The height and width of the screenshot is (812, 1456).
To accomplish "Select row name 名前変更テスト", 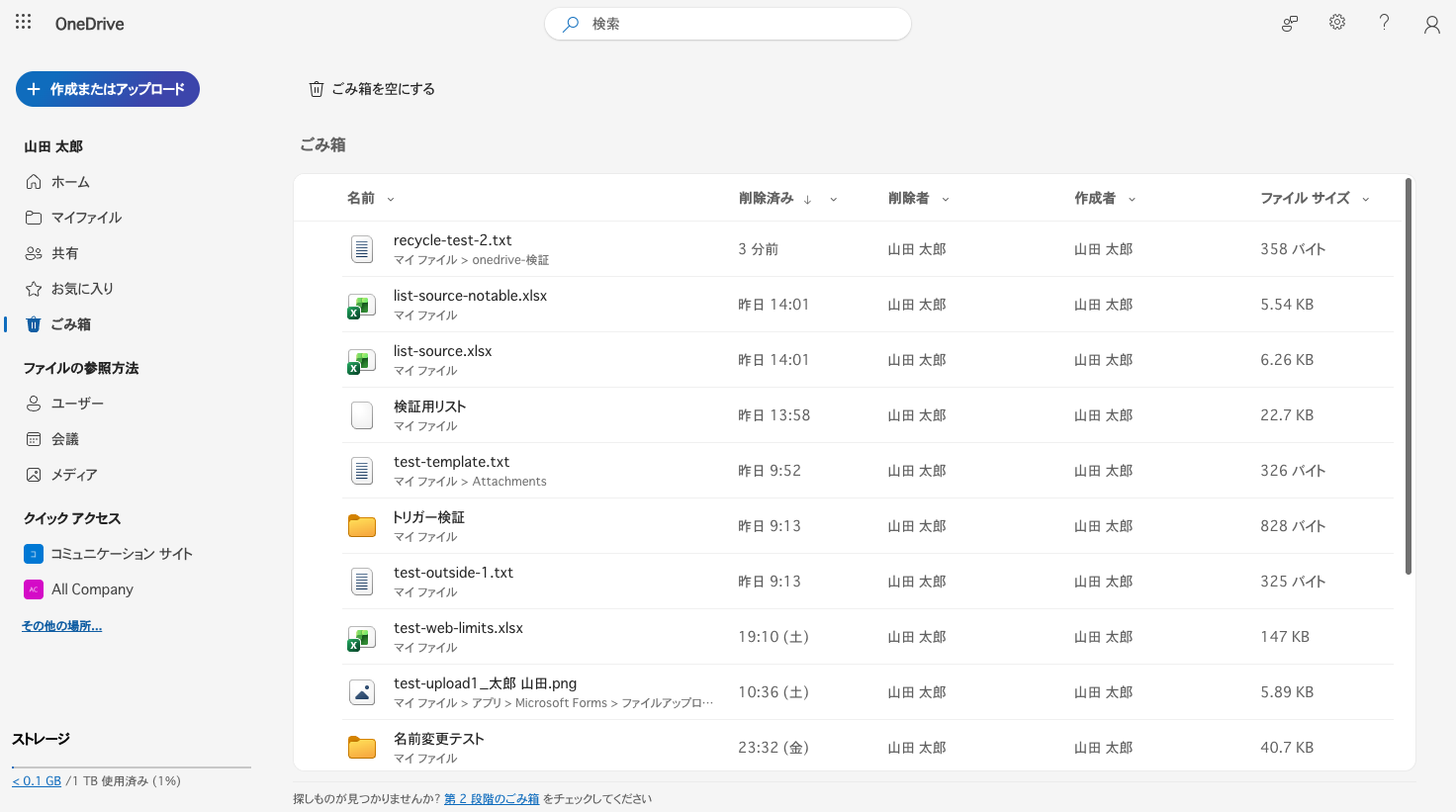I will 438,739.
